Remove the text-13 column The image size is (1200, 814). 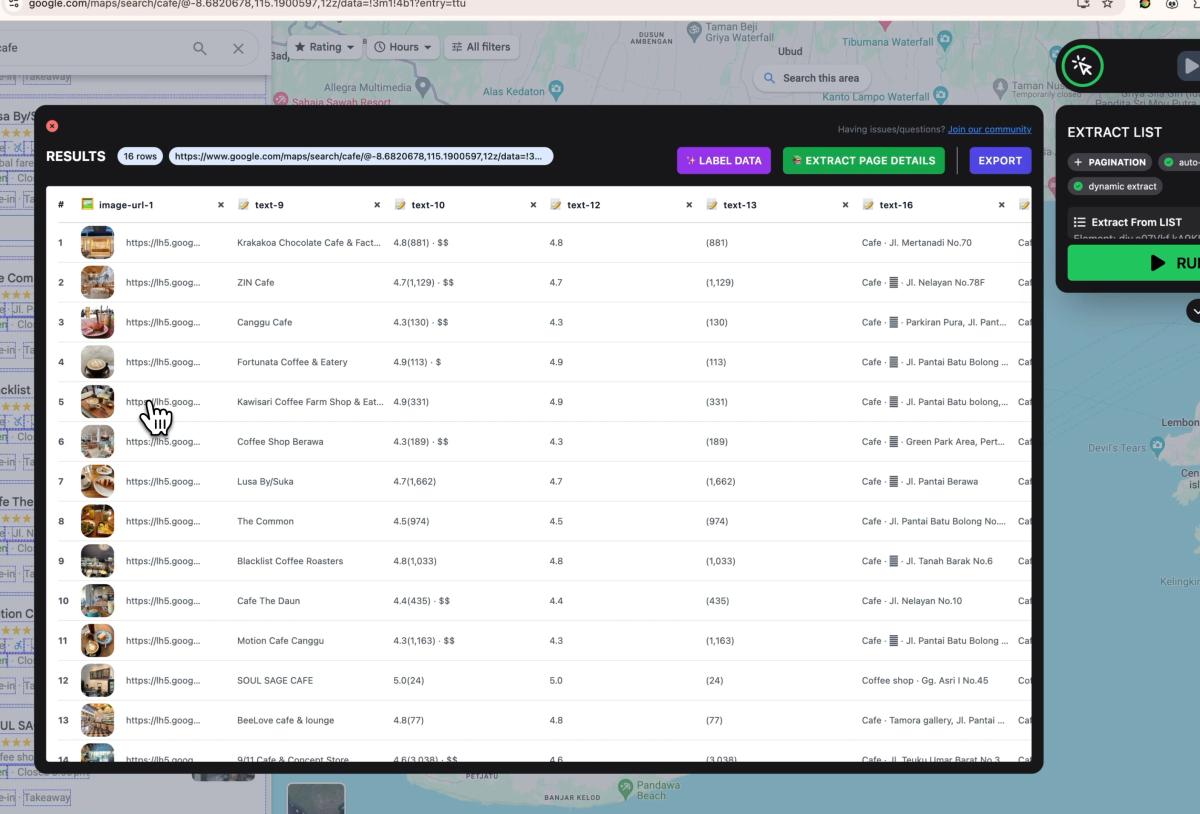(x=845, y=205)
